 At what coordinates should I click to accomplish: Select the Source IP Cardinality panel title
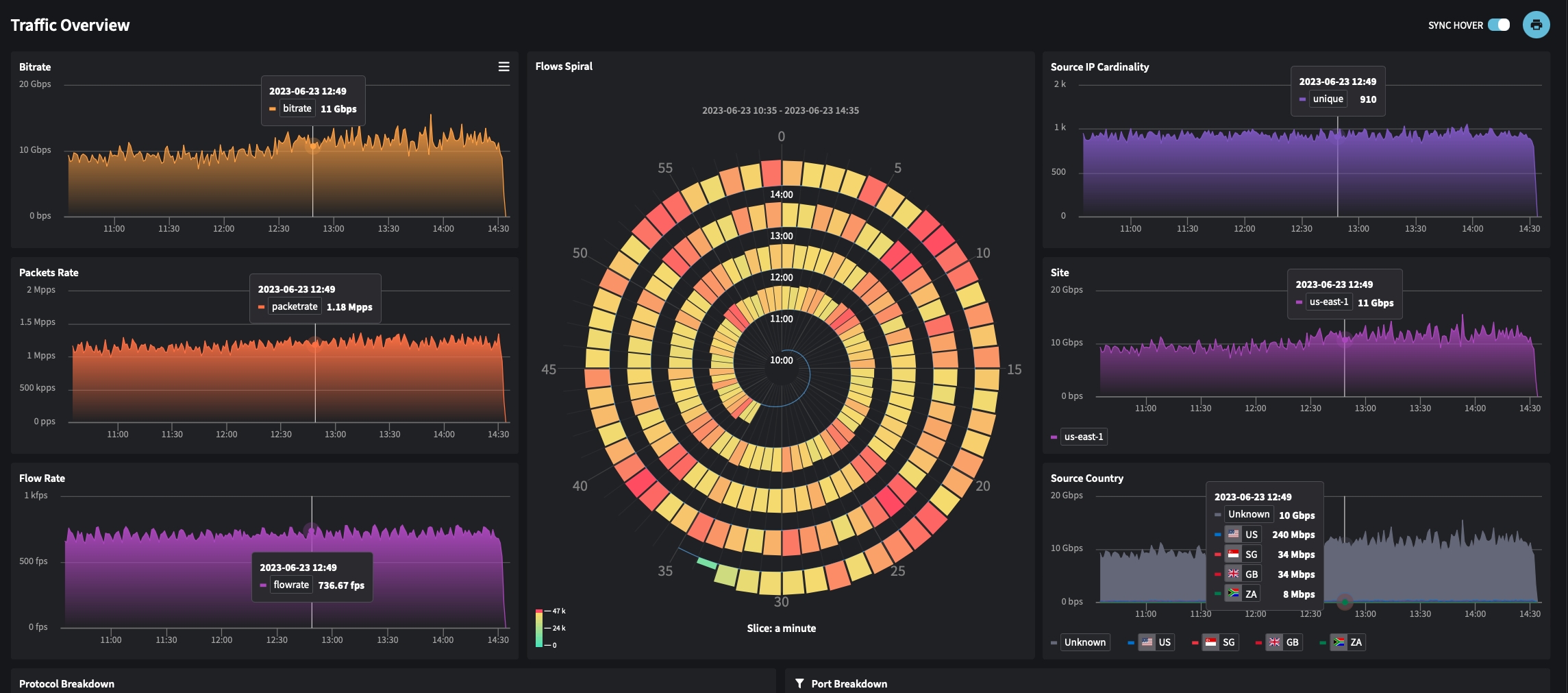[1099, 66]
